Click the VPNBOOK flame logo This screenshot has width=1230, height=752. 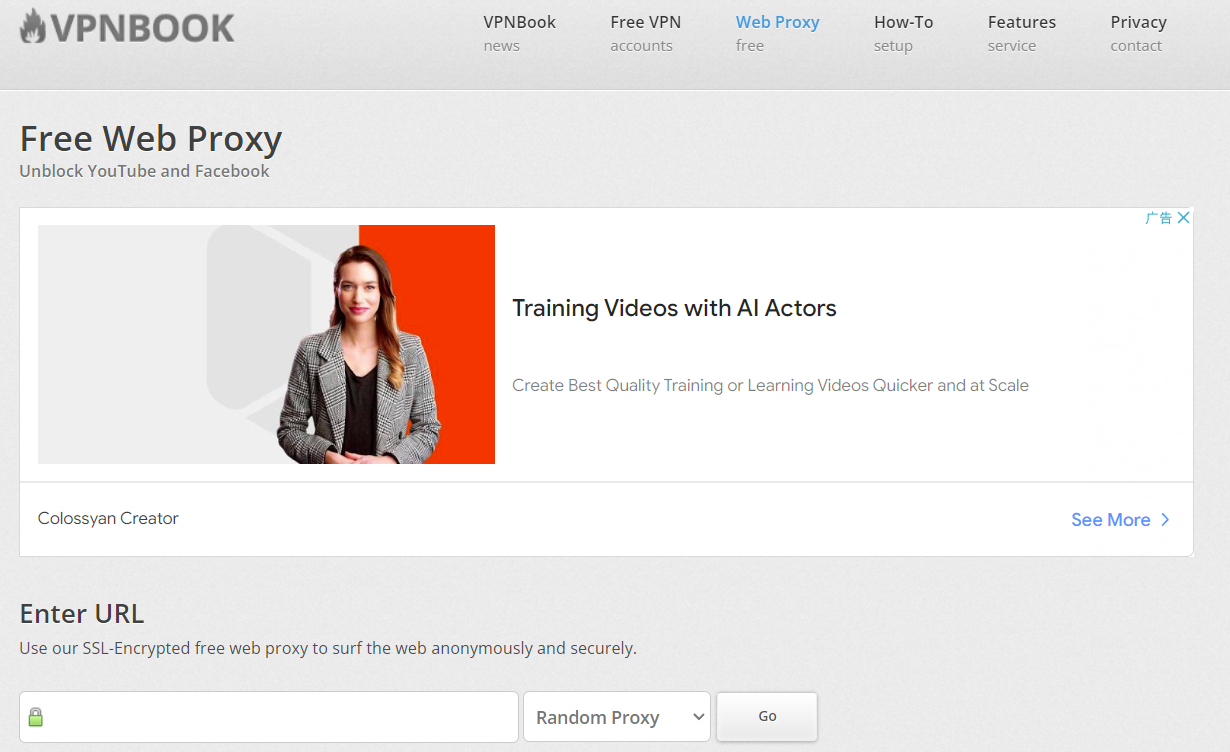(127, 27)
